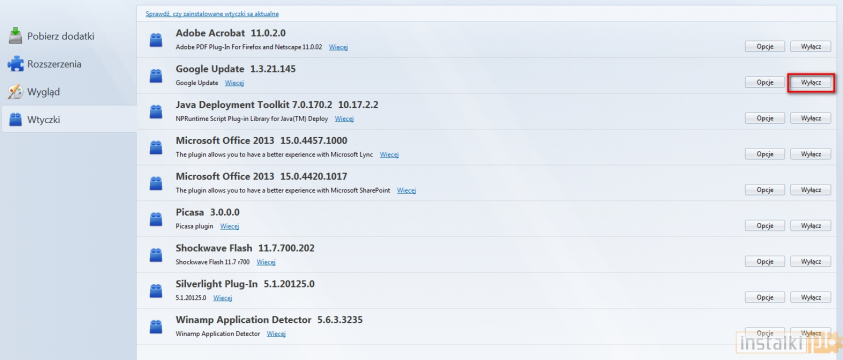Check whether installed plugins are up to date link
This screenshot has height=360, width=843.
click(x=212, y=13)
